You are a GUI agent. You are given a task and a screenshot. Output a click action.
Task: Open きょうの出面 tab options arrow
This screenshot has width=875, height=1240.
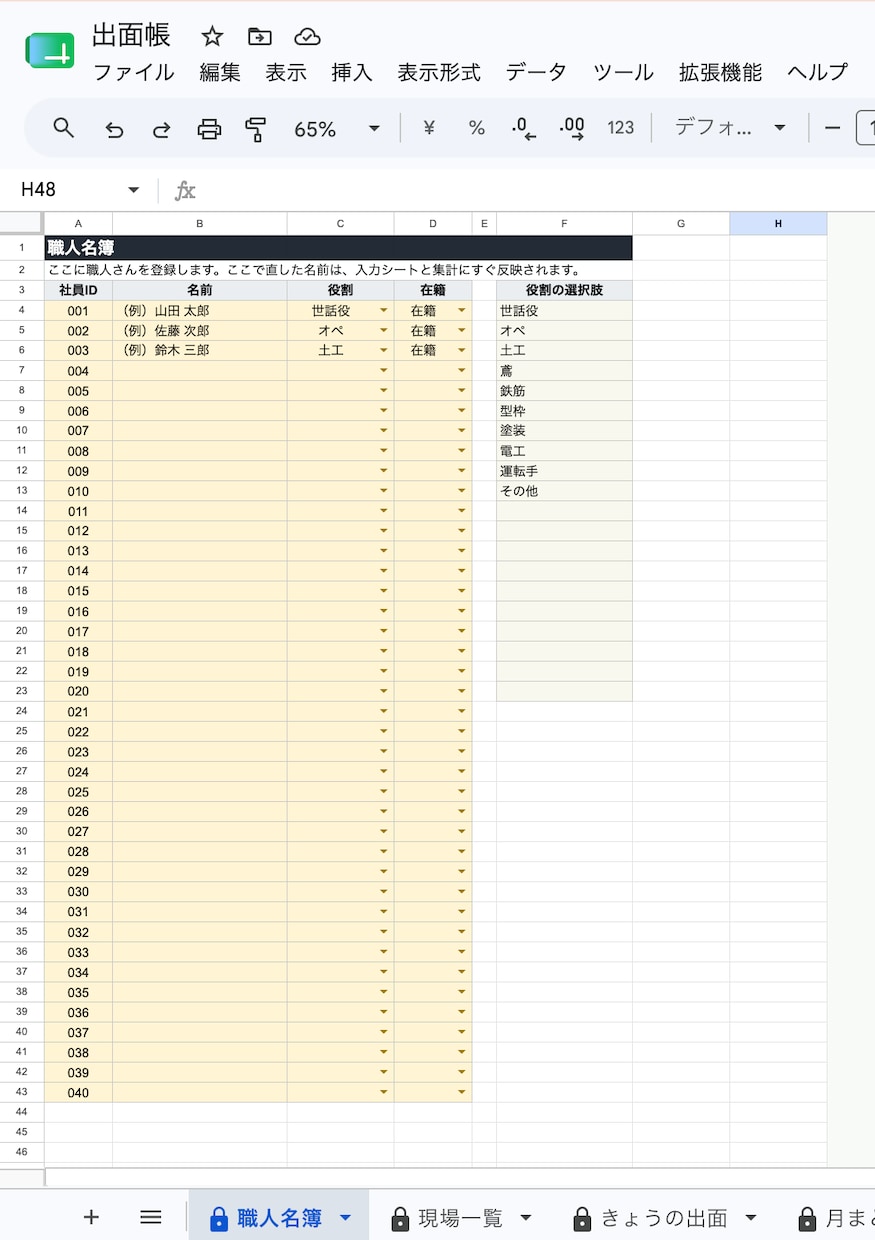[750, 1218]
